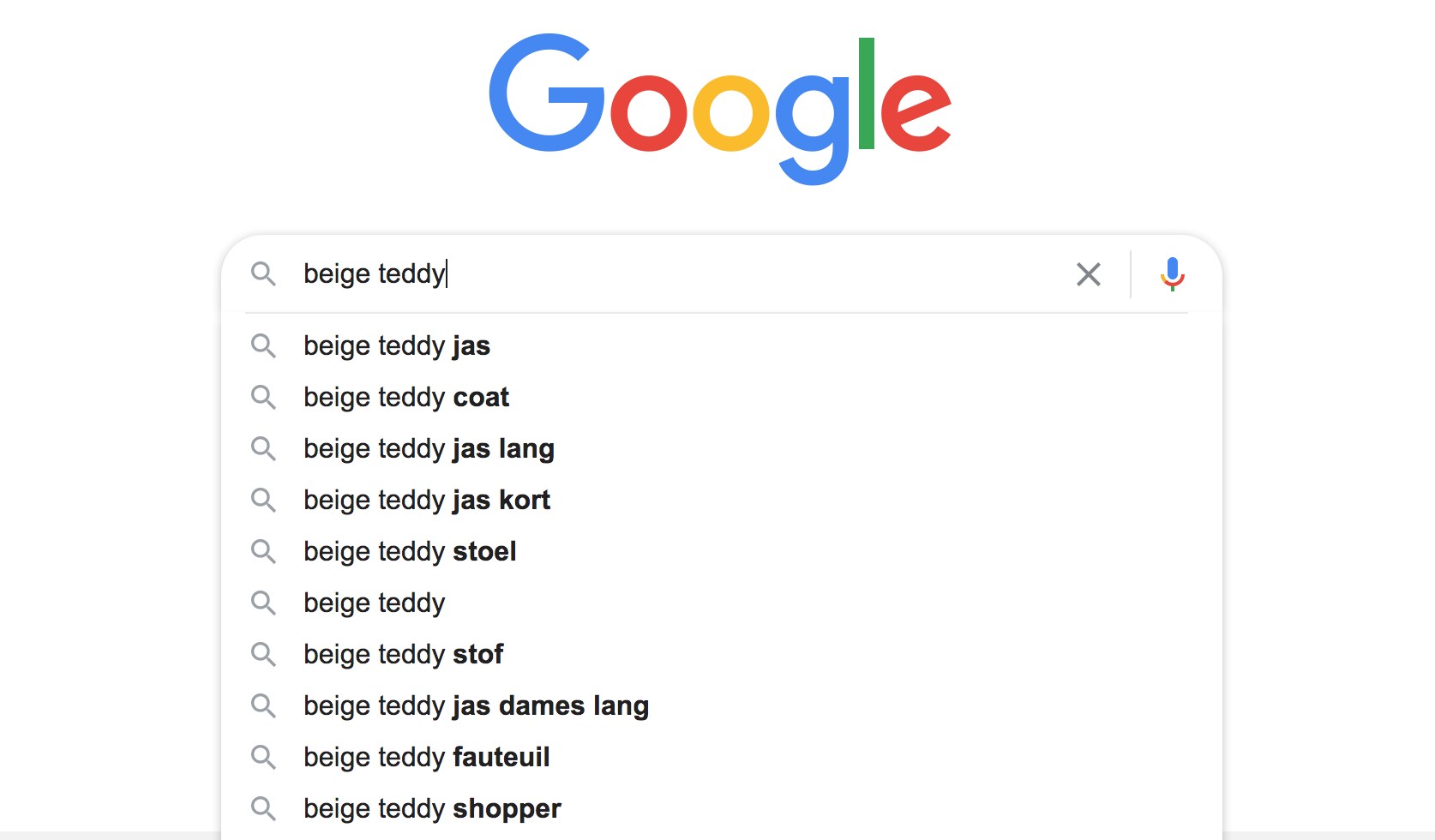
Task: Choose suggestion 'beige teddy jas lang'
Action: click(x=722, y=449)
